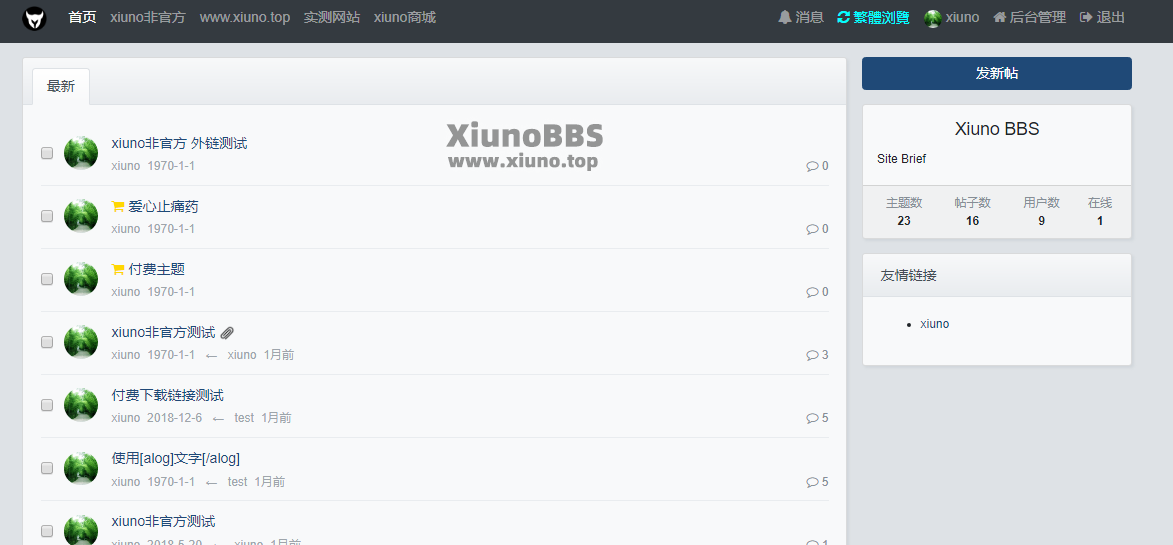Viewport: 1173px width, 545px height.
Task: Click author xiuno under 爱心止痛药
Action: tap(126, 229)
